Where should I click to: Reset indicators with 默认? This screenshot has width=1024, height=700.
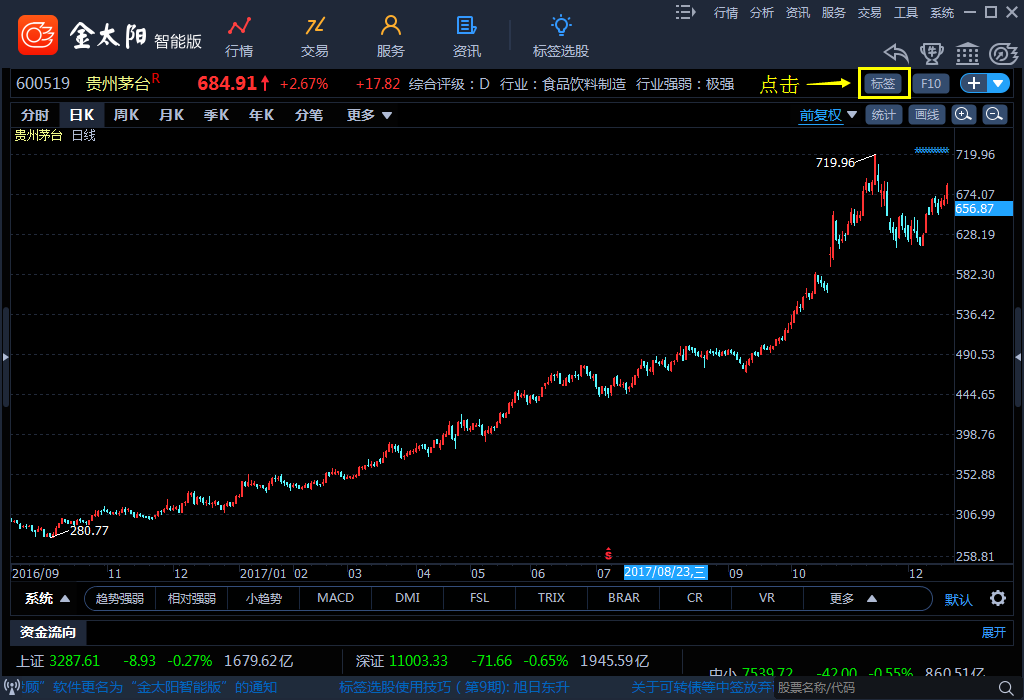click(x=958, y=599)
